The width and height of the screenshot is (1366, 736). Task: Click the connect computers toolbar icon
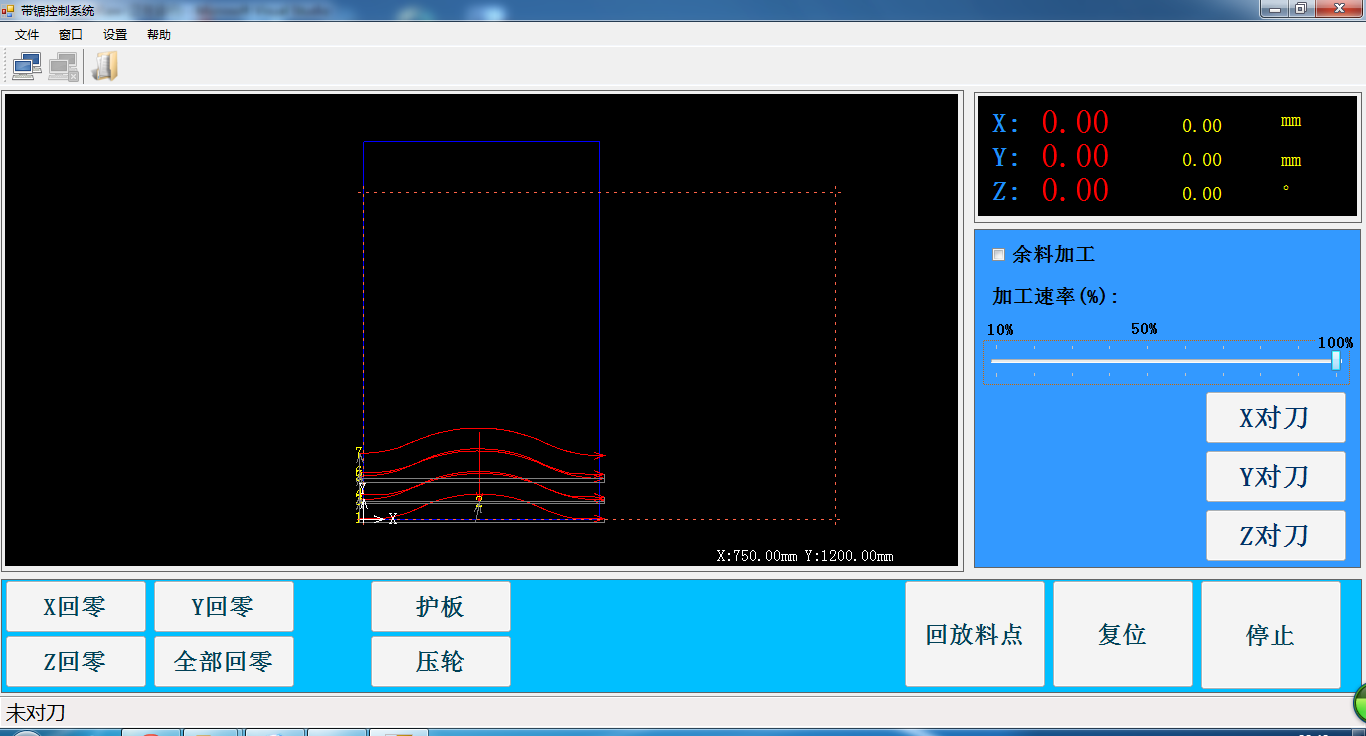tap(26, 66)
